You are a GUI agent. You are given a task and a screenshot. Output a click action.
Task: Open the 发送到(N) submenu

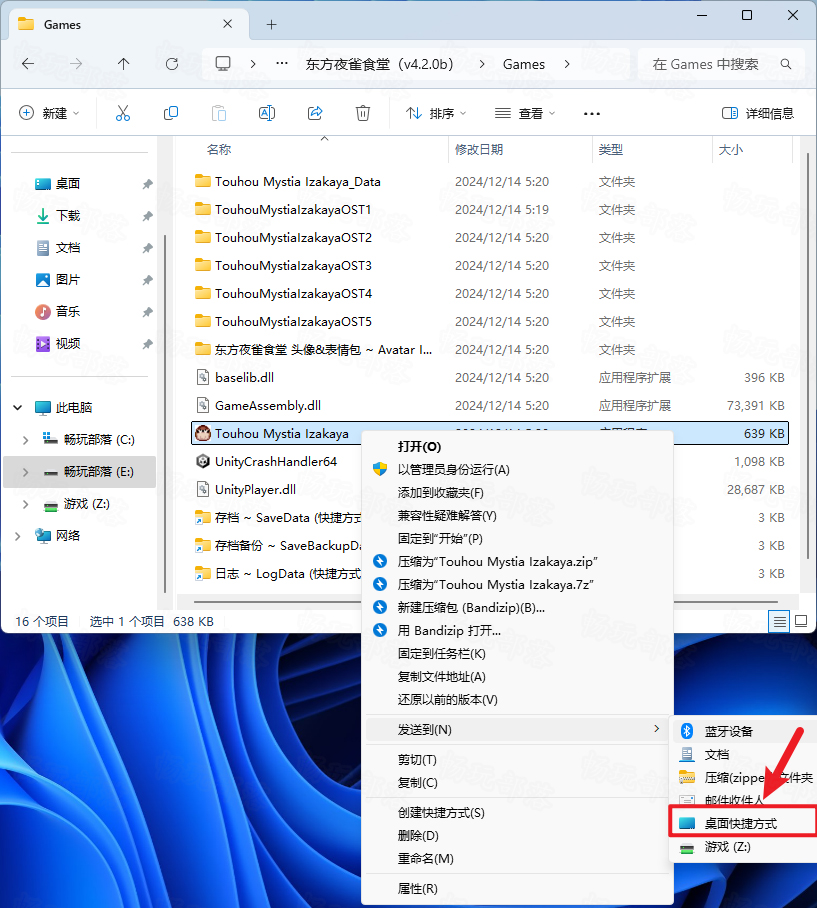point(517,730)
